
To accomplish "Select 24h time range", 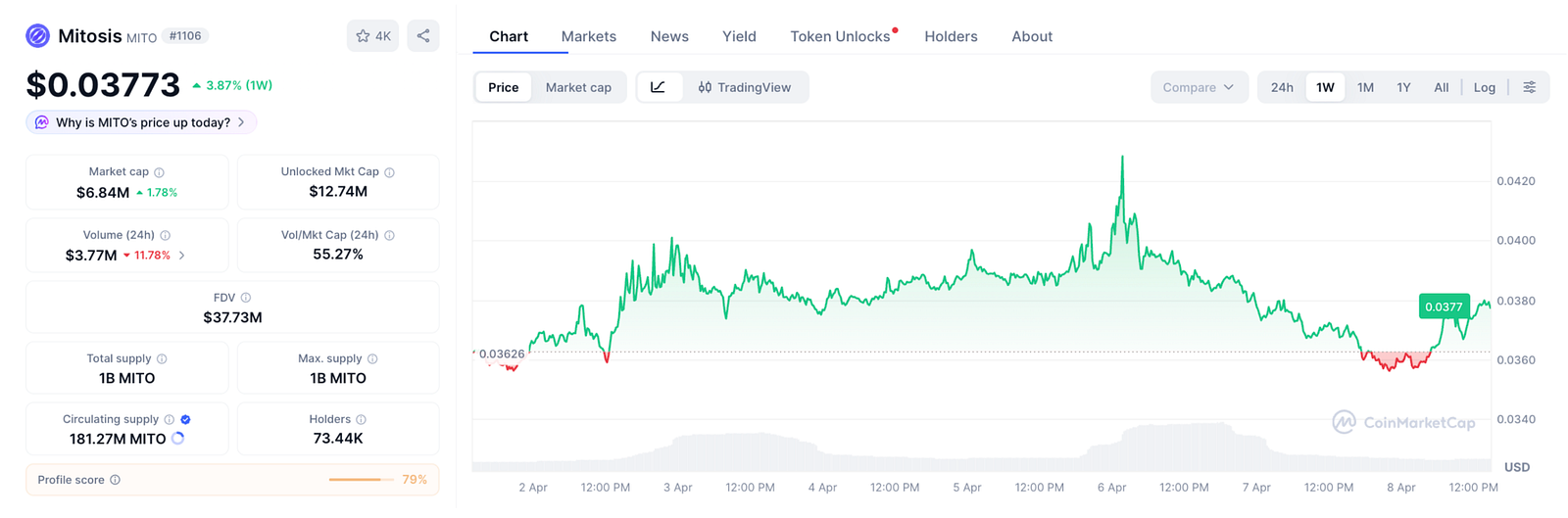I will coord(1282,87).
